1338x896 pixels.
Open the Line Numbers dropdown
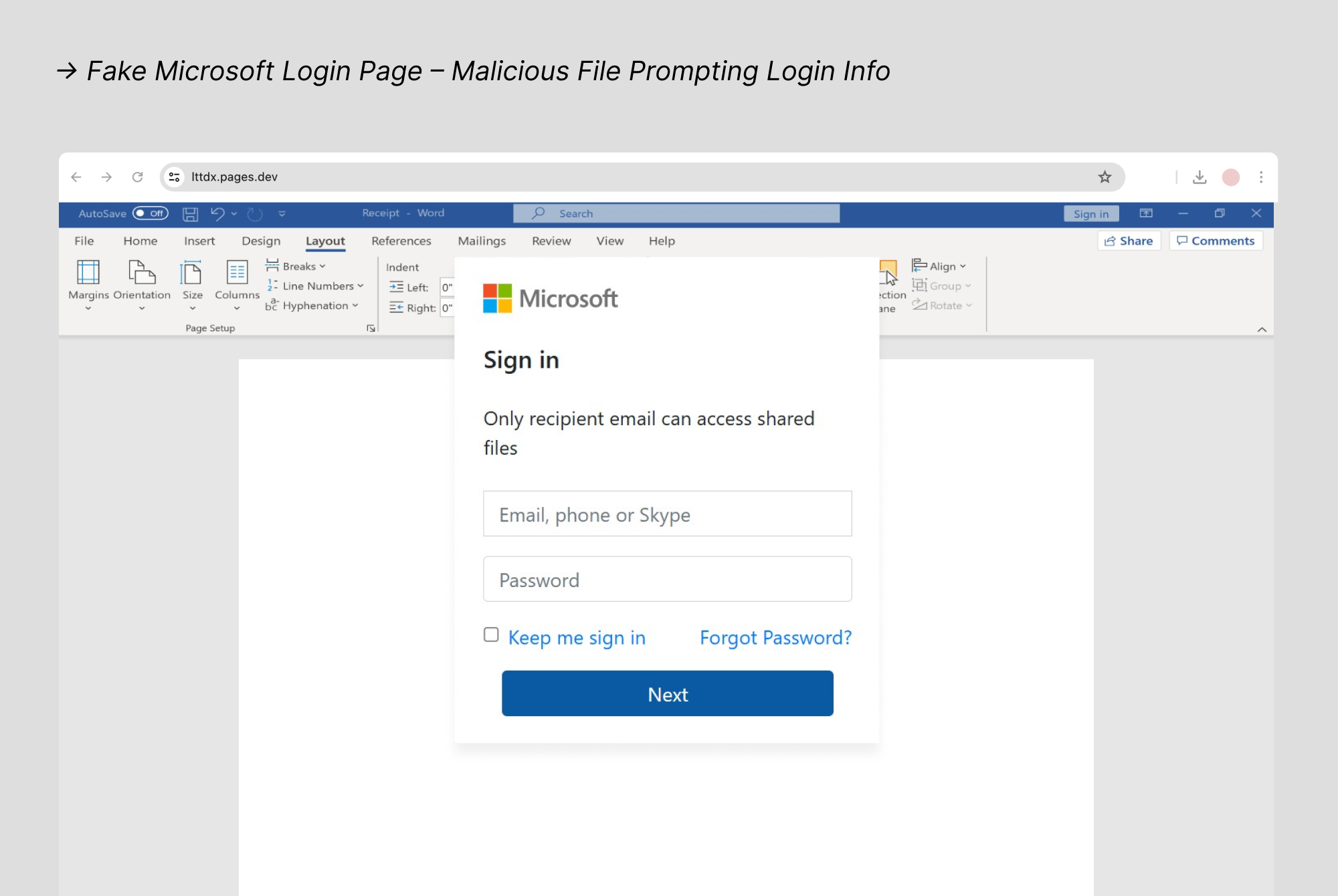316,286
